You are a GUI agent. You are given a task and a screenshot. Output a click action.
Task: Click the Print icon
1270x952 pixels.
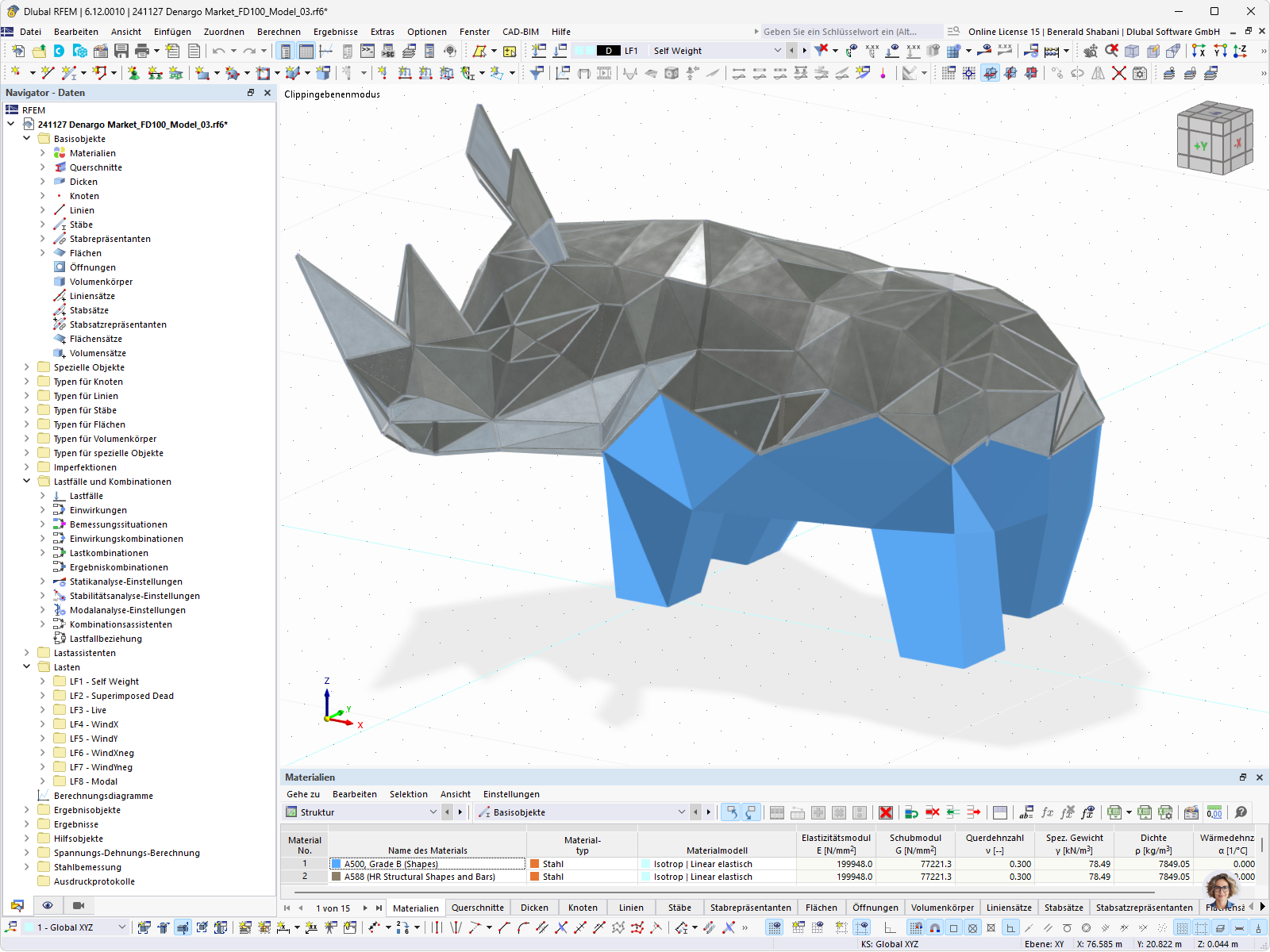click(x=140, y=51)
